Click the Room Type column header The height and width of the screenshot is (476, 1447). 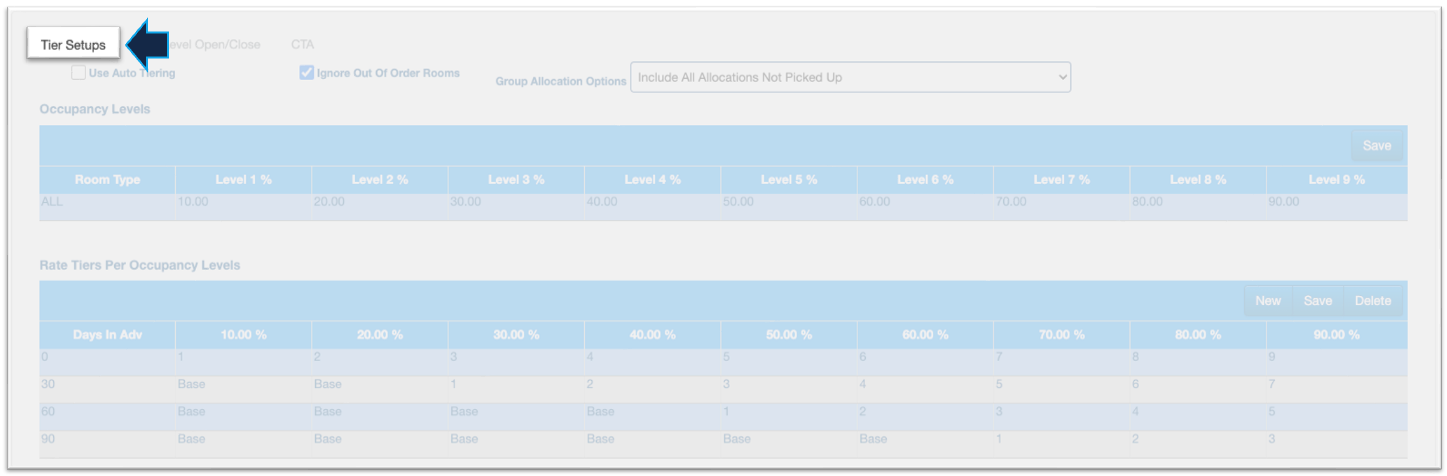point(107,180)
